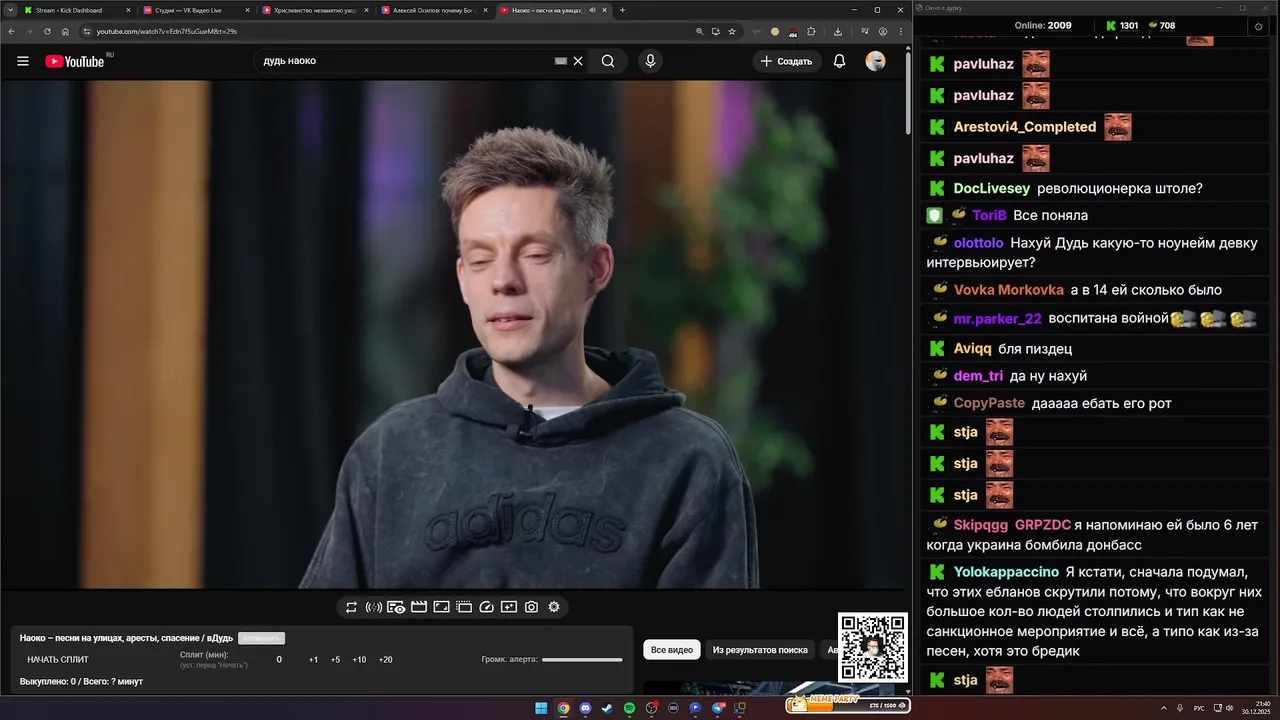Switch to the Христианство незаметно browser tab
The height and width of the screenshot is (720, 1280).
(x=315, y=10)
